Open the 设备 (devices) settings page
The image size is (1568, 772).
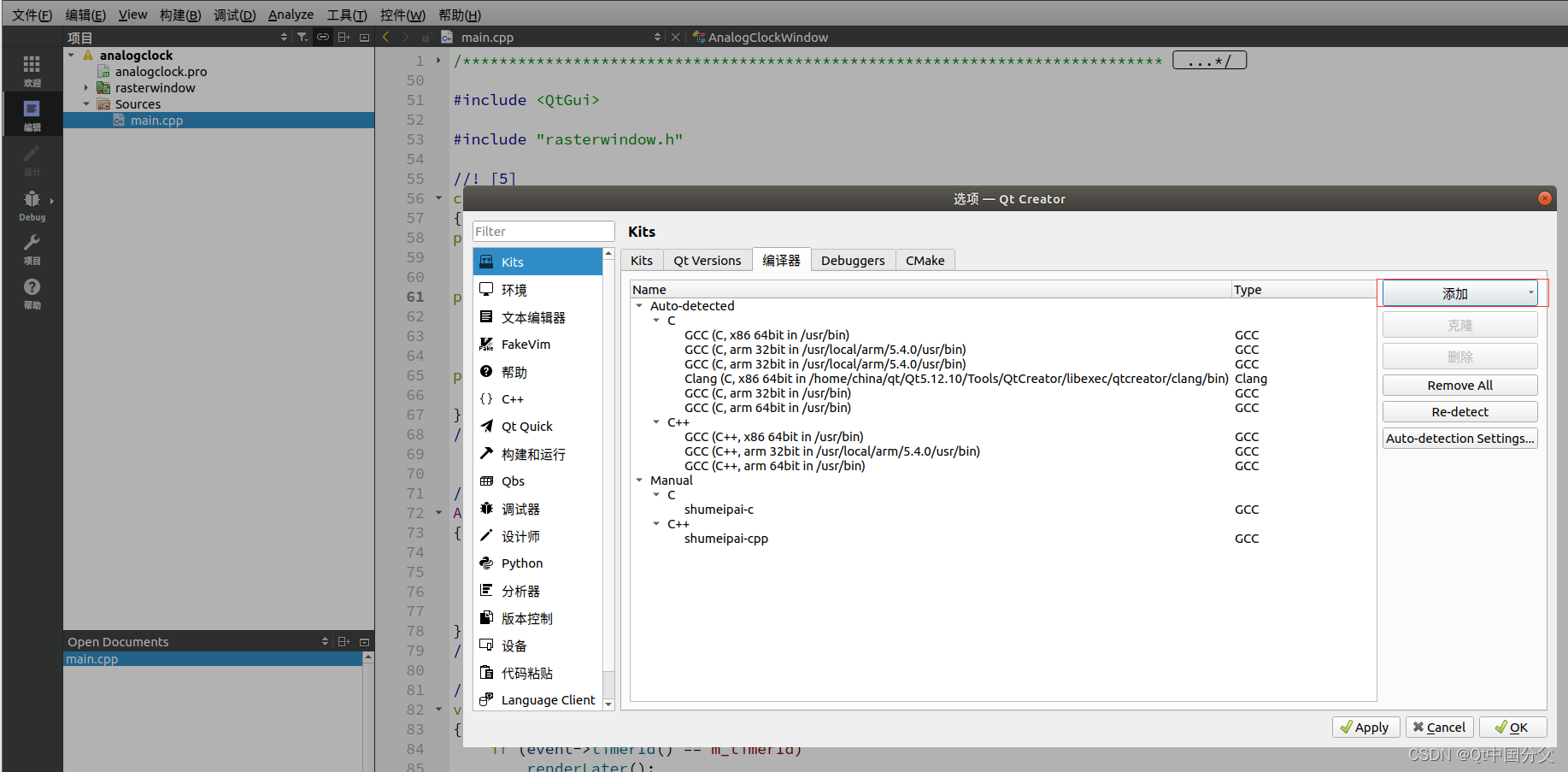(x=514, y=645)
